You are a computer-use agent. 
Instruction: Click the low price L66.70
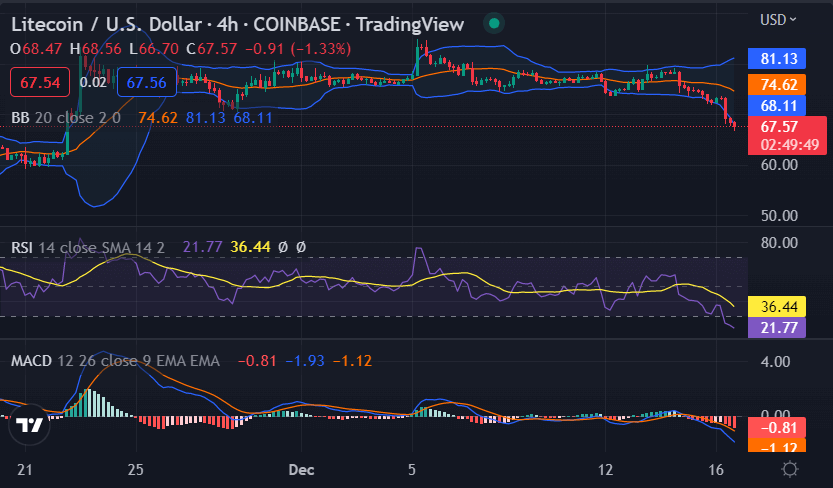tap(154, 49)
